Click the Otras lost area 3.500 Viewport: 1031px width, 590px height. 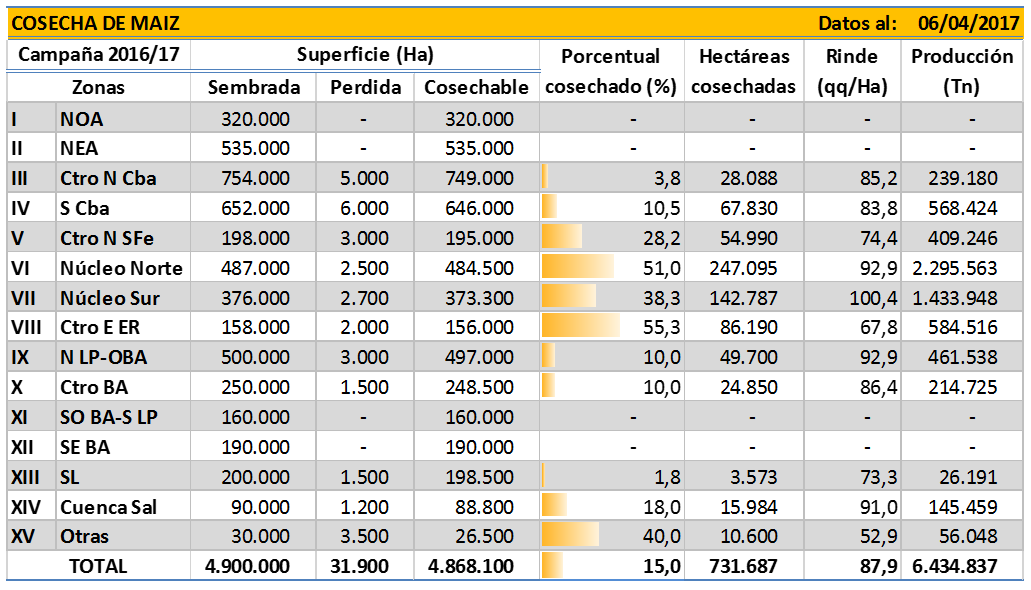pyautogui.click(x=365, y=537)
